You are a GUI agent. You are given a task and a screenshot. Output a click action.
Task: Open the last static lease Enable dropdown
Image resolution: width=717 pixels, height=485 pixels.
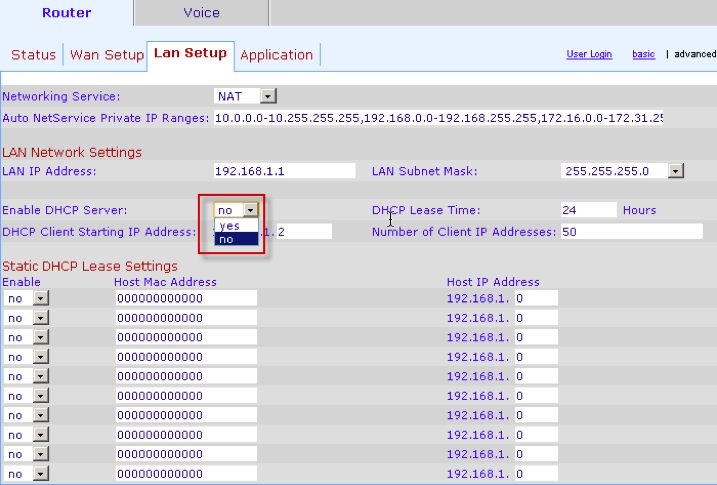pos(41,473)
